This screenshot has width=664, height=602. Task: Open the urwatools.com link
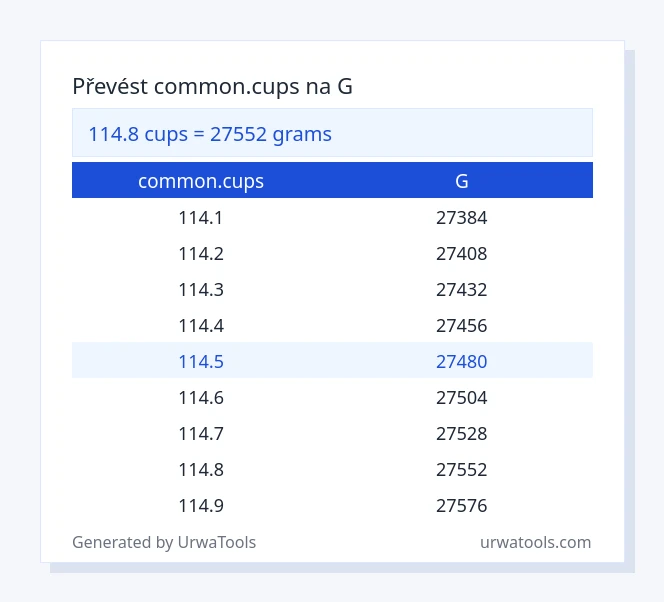[x=535, y=542]
